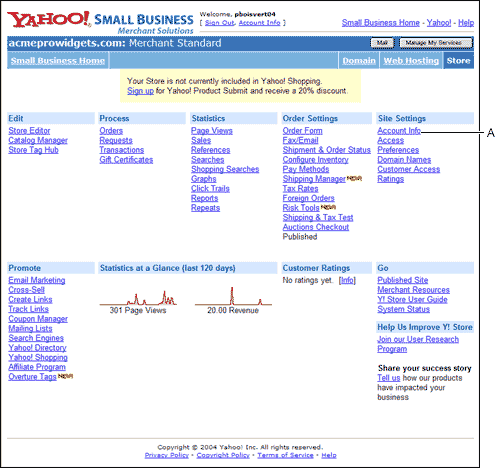This screenshot has width=500, height=468.
Task: Open Access under Site Settings
Action: pos(390,140)
